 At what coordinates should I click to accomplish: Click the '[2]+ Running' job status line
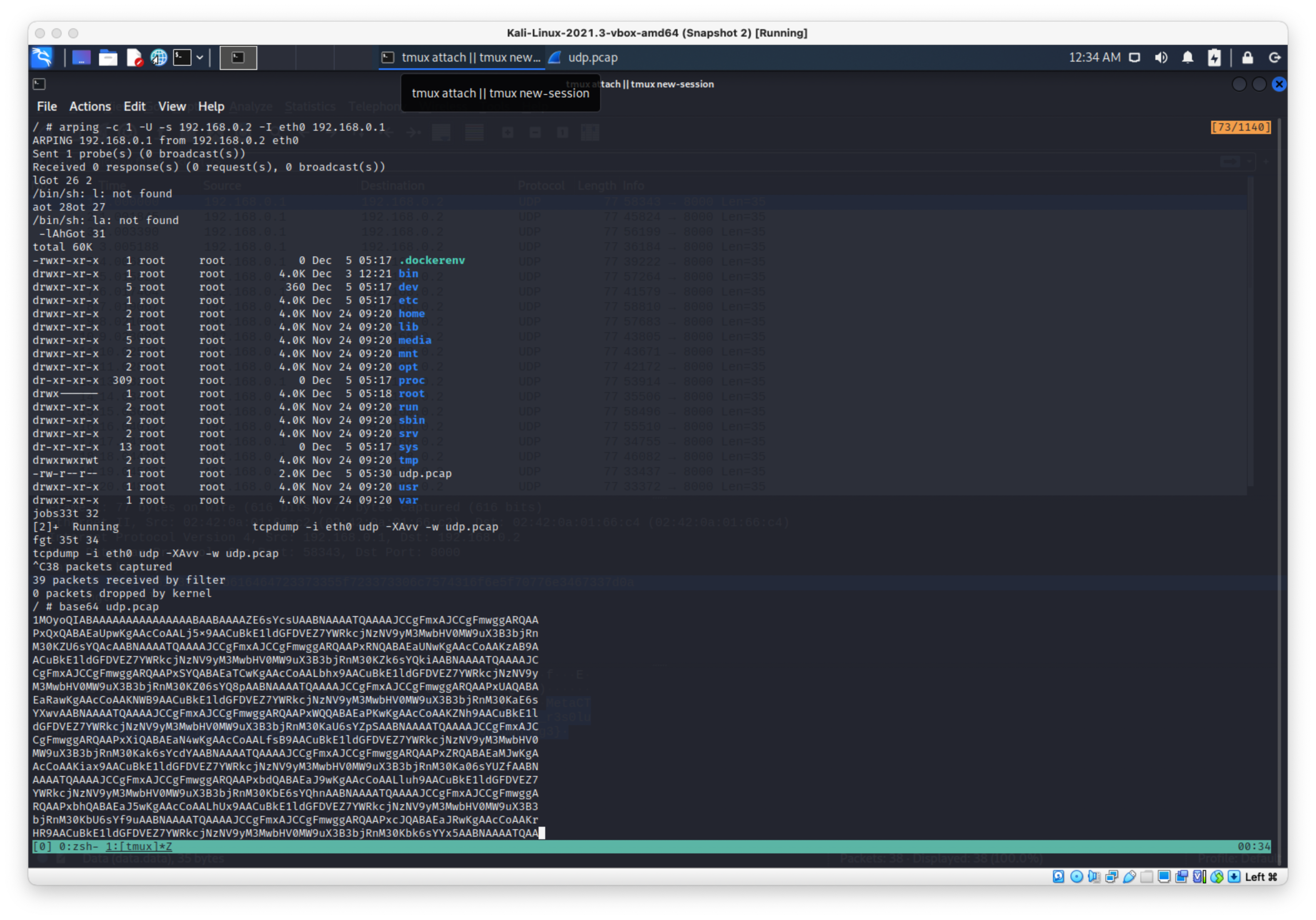coord(266,527)
